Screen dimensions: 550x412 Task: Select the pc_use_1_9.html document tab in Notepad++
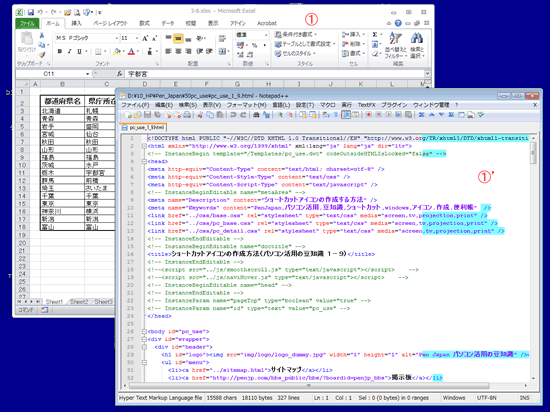(x=143, y=128)
